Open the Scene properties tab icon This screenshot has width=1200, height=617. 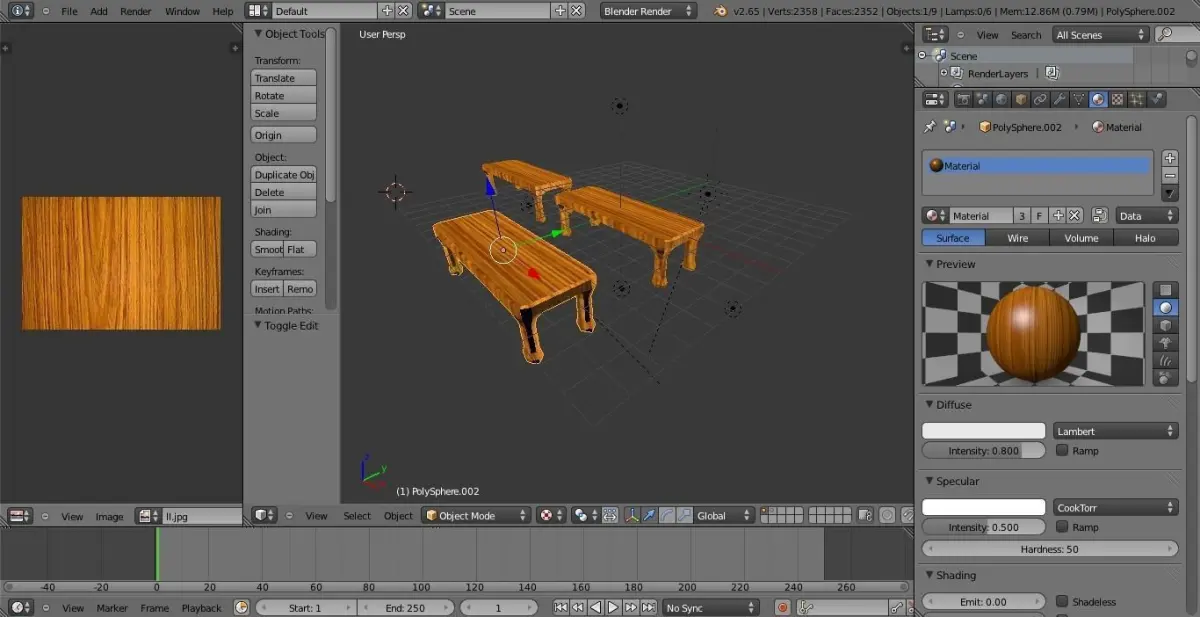(x=982, y=99)
